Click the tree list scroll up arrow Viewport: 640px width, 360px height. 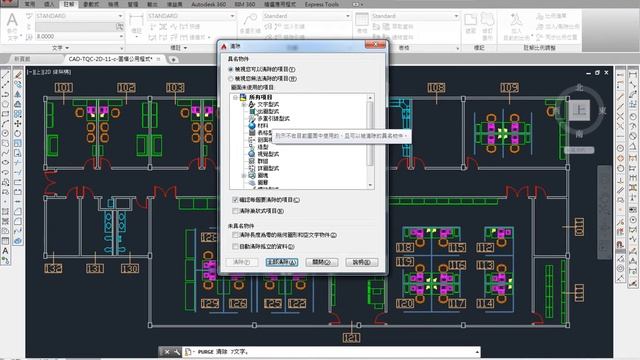[x=370, y=98]
